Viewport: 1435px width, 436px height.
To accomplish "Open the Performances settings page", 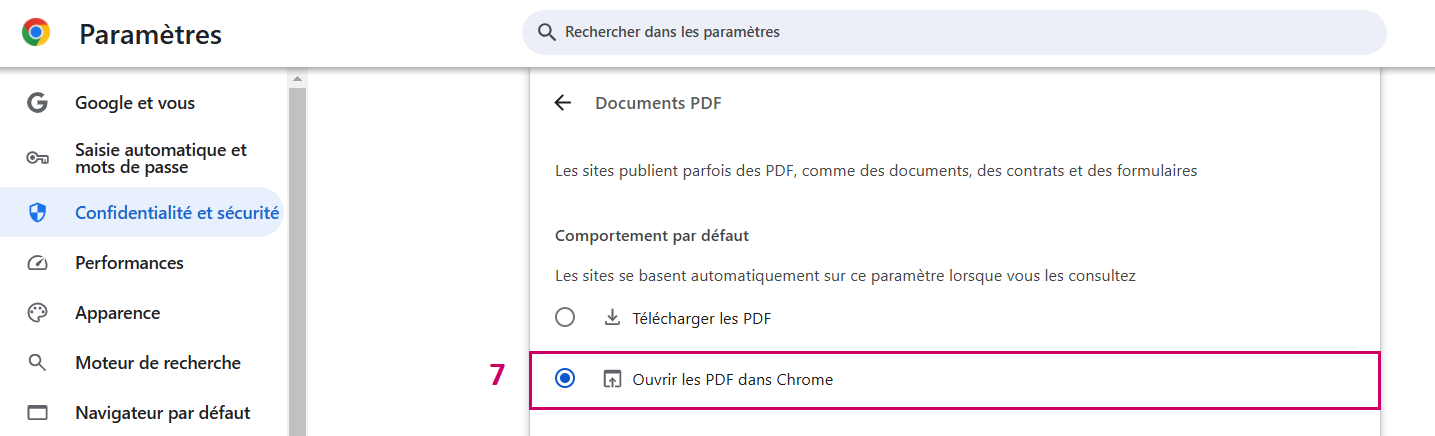I will pos(129,263).
